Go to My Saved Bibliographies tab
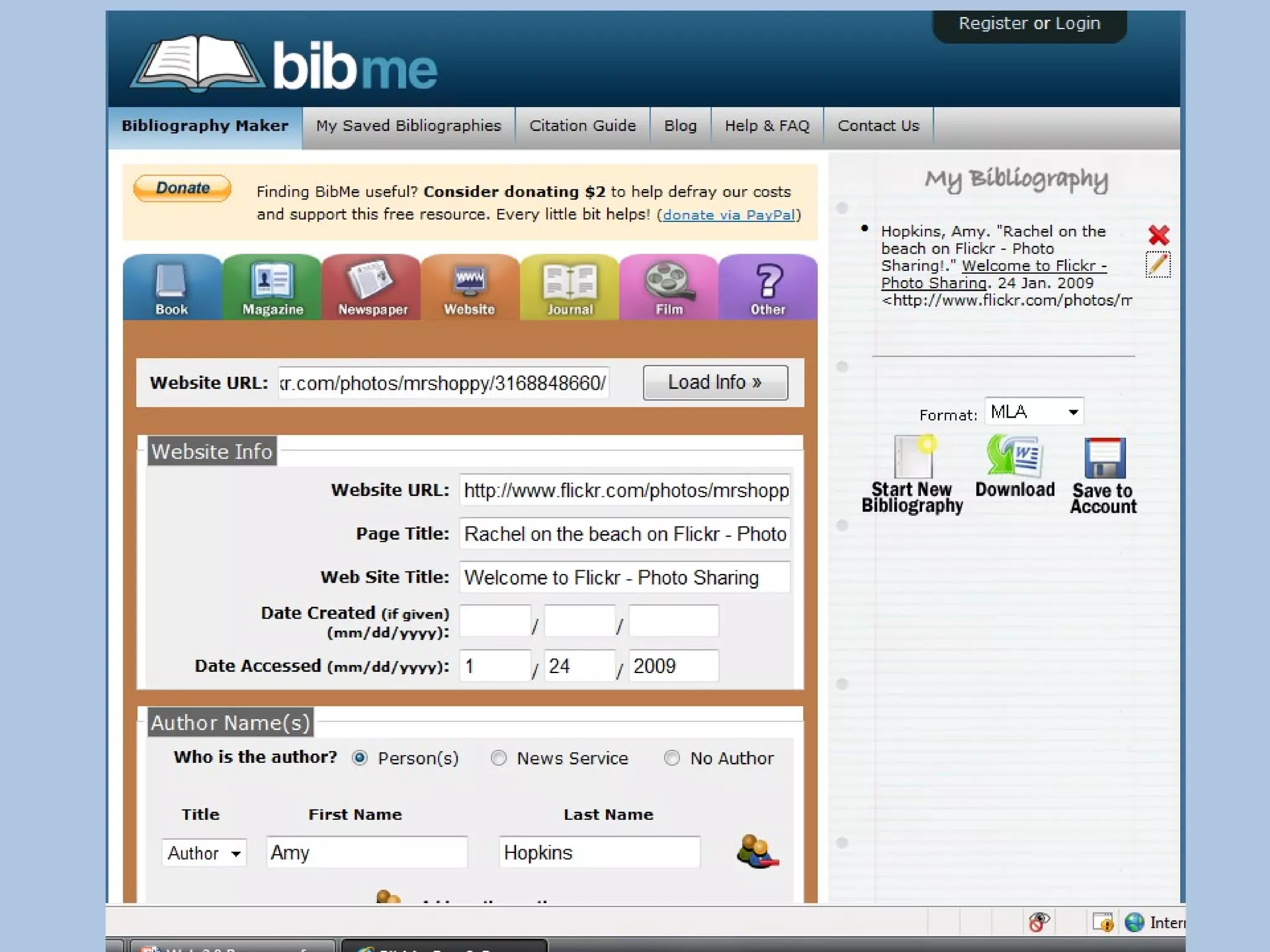The width and height of the screenshot is (1270, 952). pyautogui.click(x=408, y=126)
